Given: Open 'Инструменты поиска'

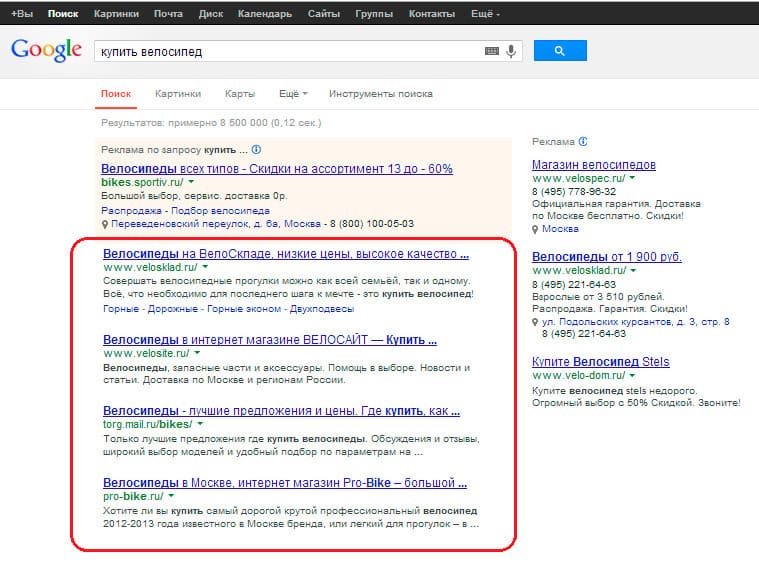Looking at the screenshot, I should [381, 94].
